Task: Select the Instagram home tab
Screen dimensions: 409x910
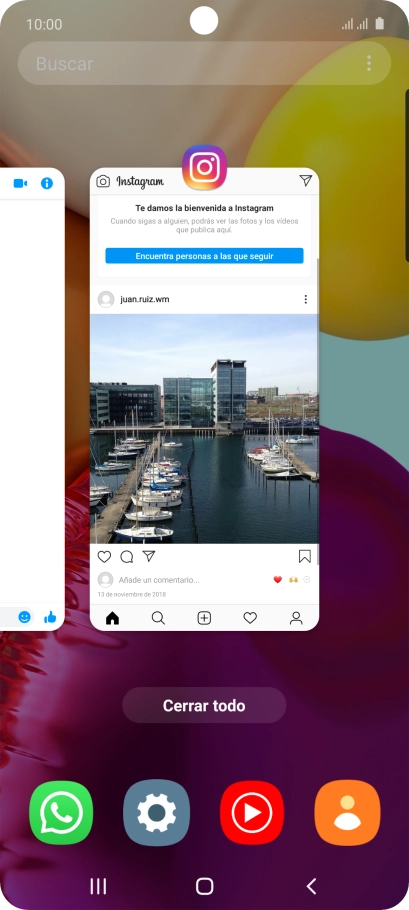Action: click(x=113, y=618)
